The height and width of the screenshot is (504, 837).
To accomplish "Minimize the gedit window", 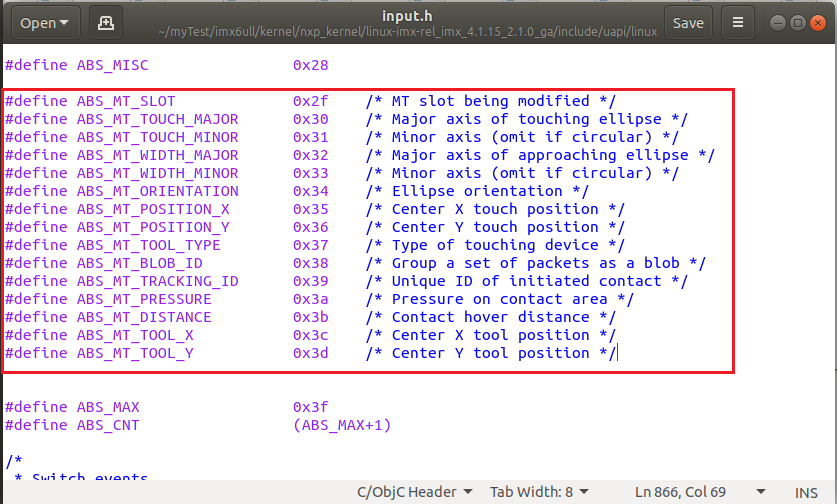I will click(x=778, y=23).
